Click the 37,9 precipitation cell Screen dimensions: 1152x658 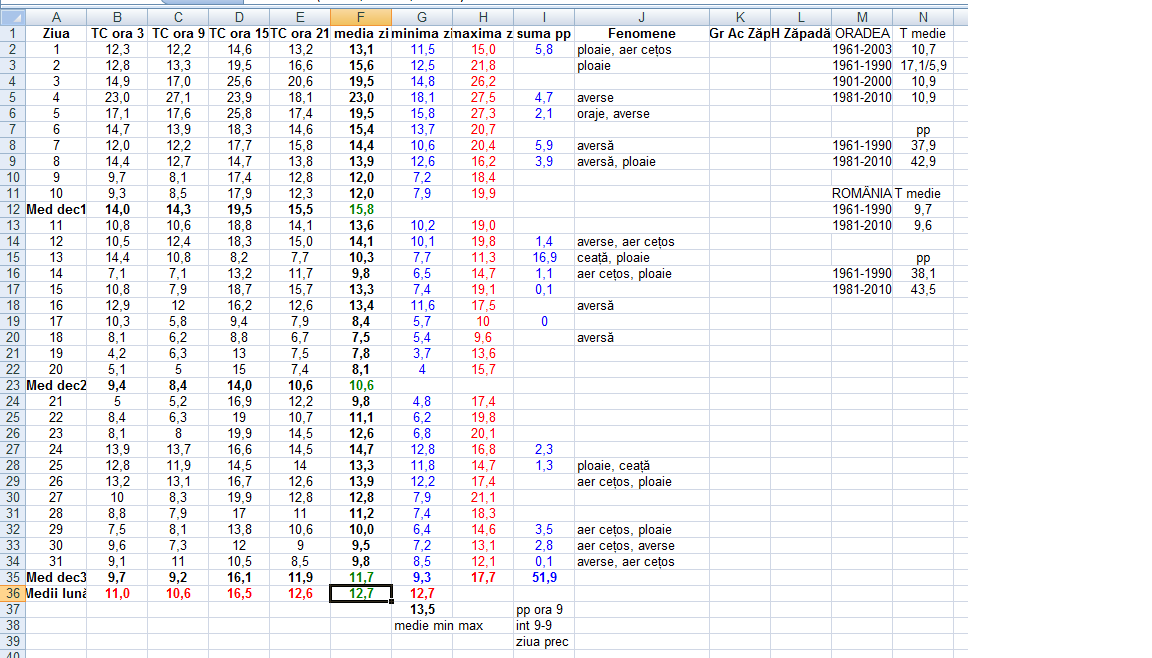tap(923, 145)
